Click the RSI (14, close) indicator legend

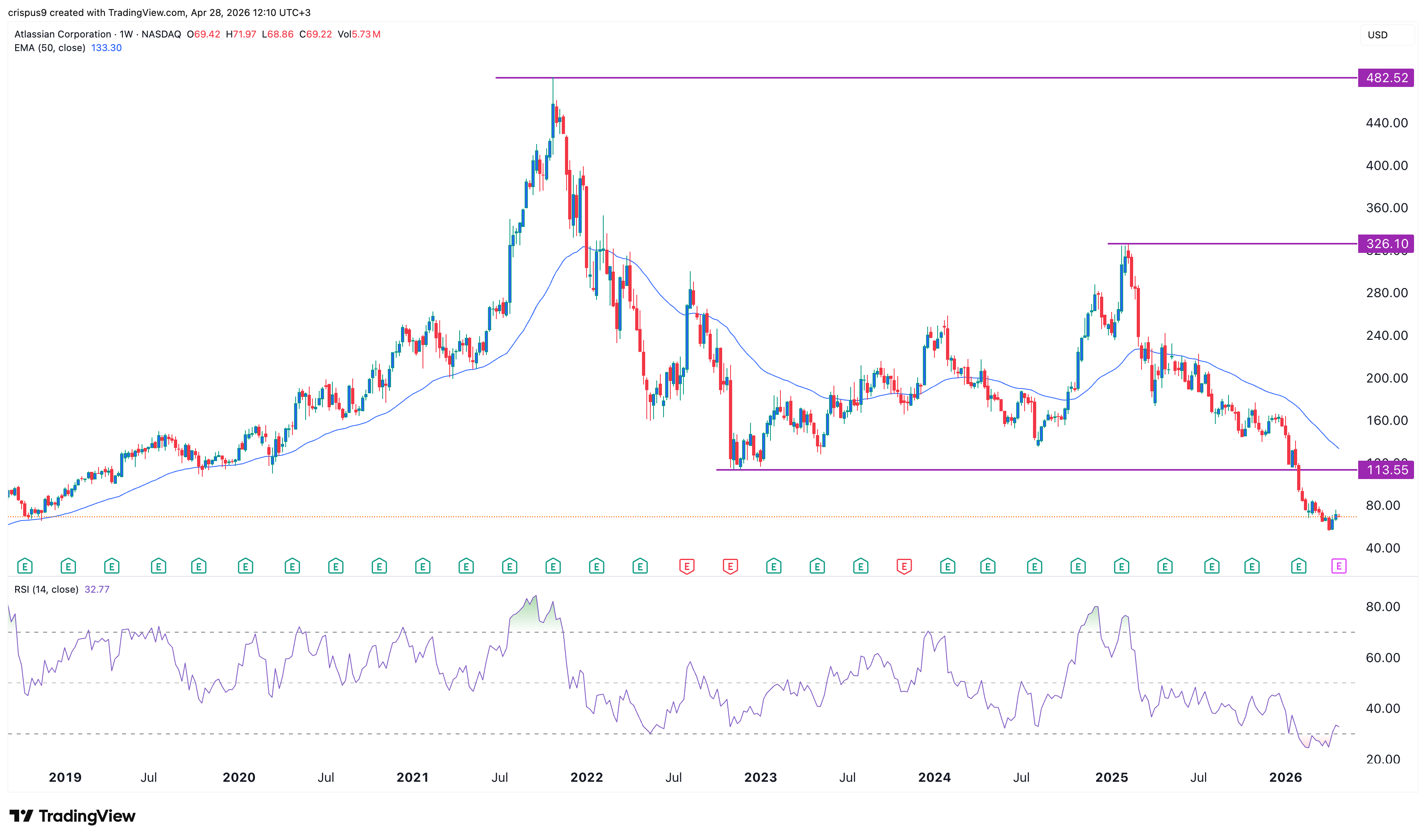[x=46, y=589]
